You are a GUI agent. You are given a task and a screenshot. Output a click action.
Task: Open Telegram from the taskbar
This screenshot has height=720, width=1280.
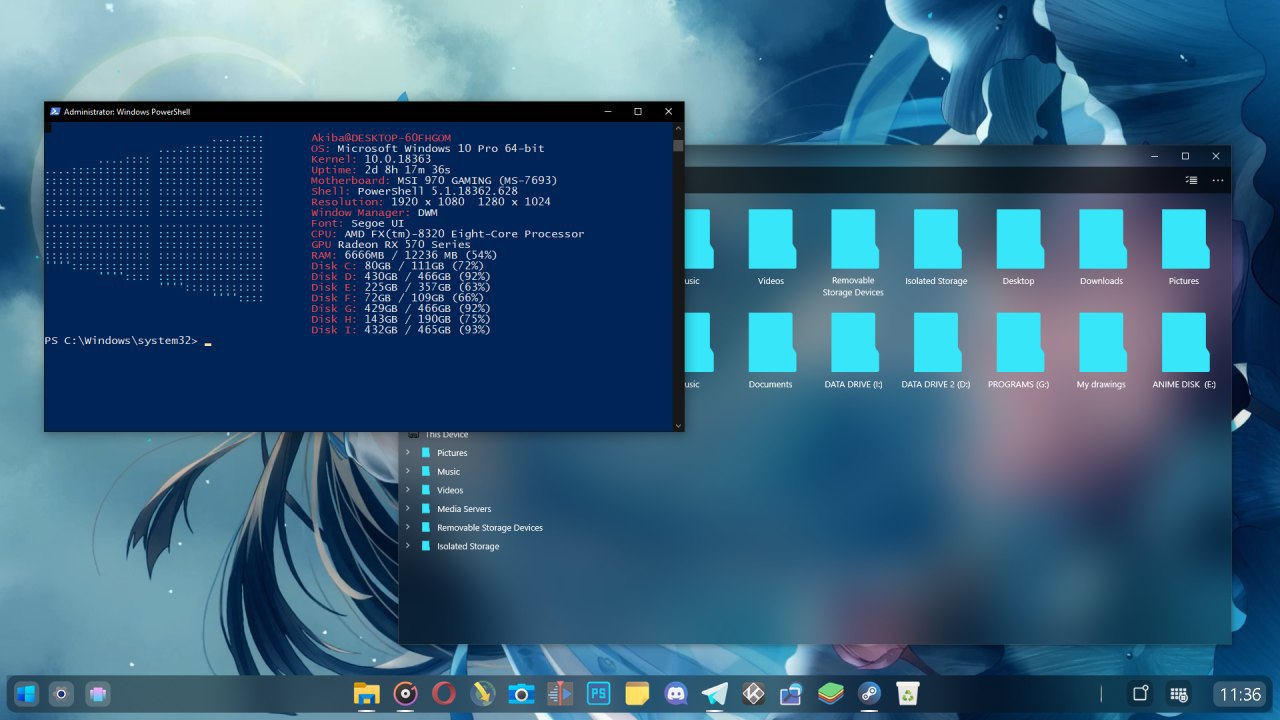tap(715, 694)
